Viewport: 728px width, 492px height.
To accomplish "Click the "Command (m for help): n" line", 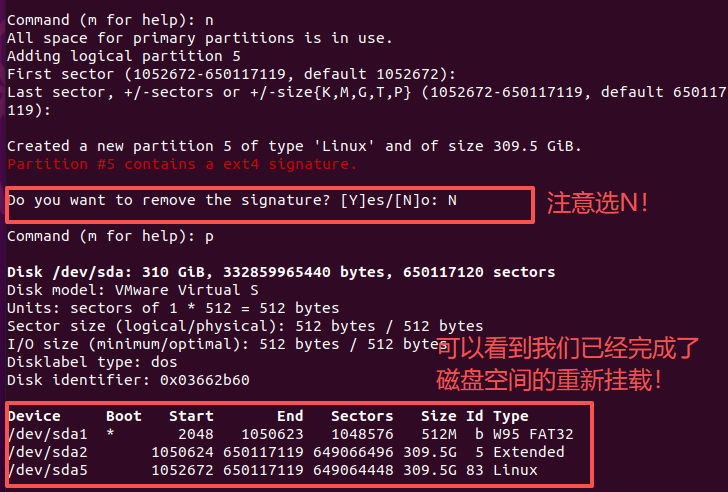I will [110, 20].
